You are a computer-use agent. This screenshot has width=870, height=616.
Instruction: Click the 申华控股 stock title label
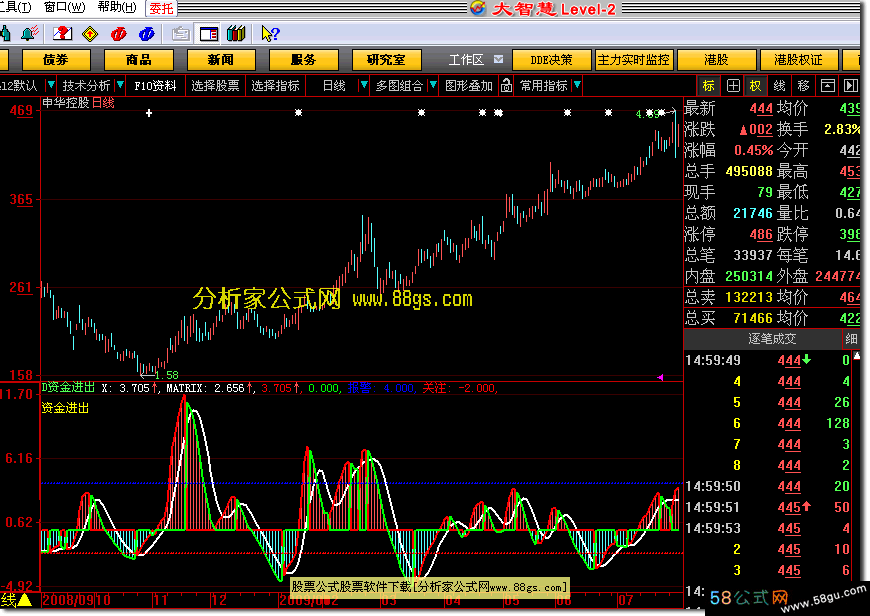(x=65, y=103)
